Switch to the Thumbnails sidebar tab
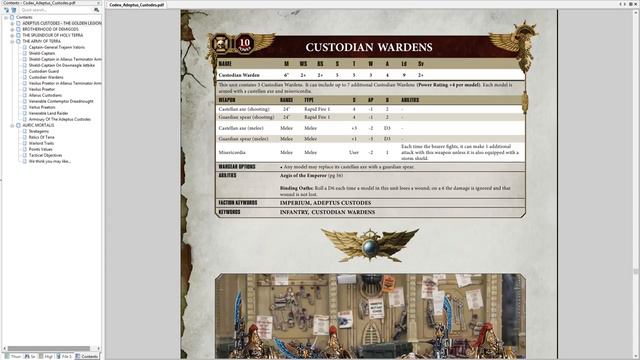The image size is (640, 360). (13, 356)
